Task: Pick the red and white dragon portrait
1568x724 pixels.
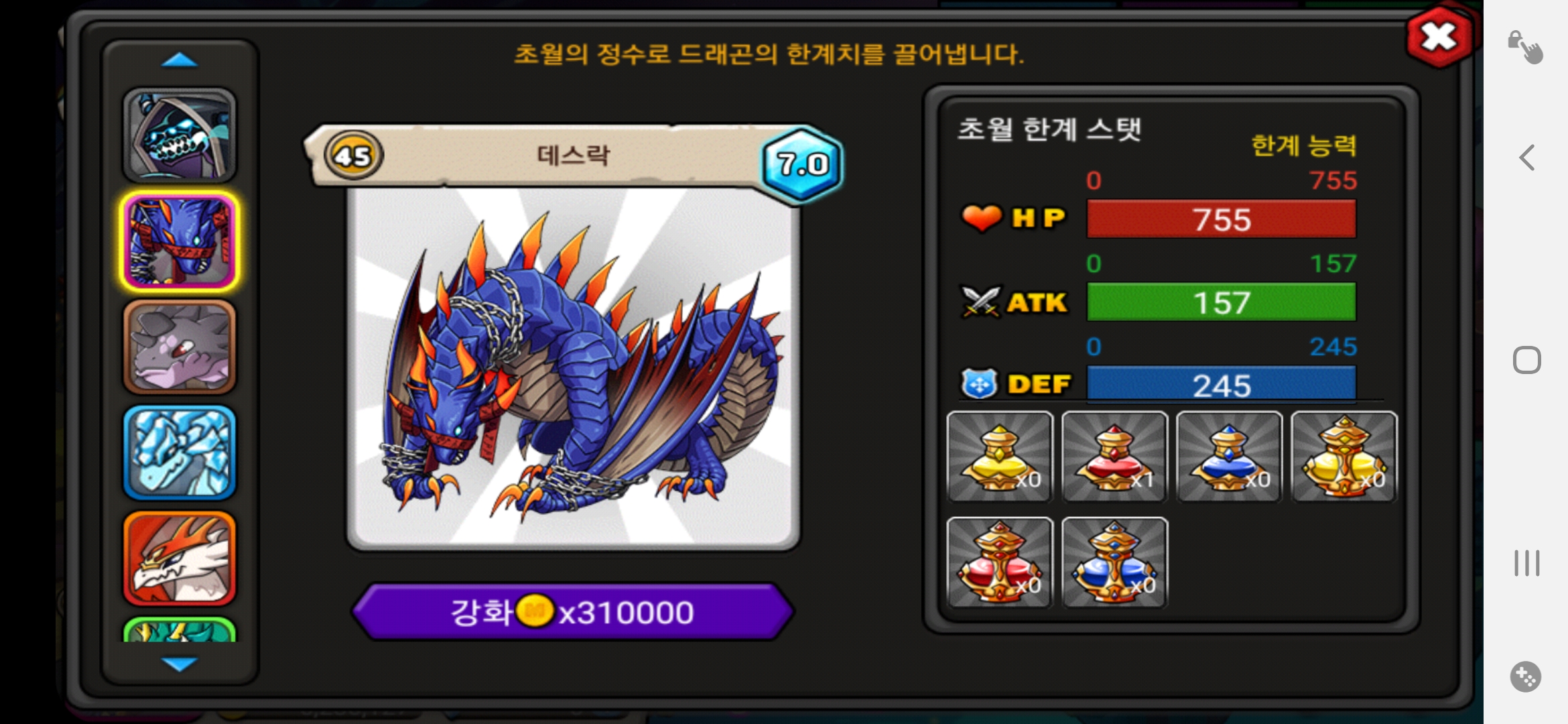Action: (180, 558)
